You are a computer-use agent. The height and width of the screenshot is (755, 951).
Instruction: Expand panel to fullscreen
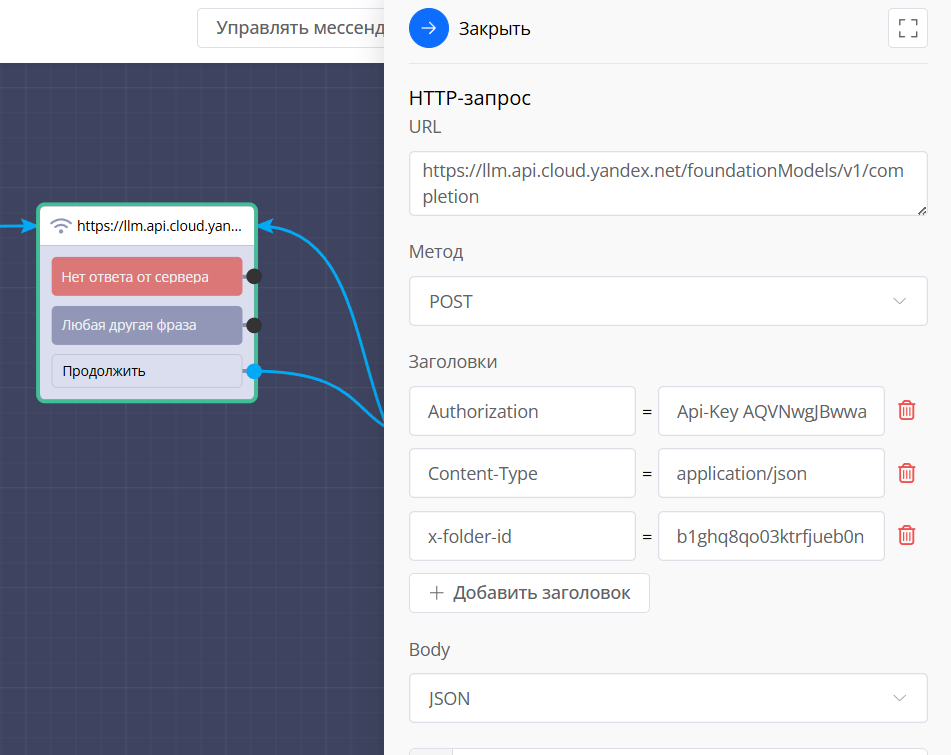907,28
